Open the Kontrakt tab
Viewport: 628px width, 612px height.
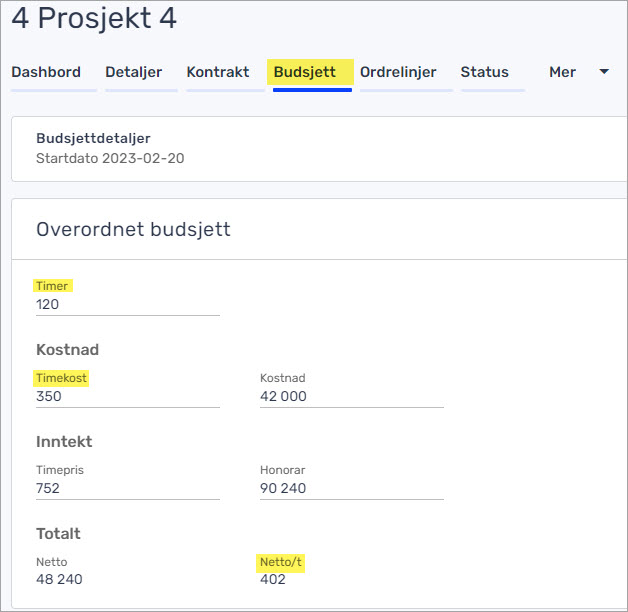(218, 72)
